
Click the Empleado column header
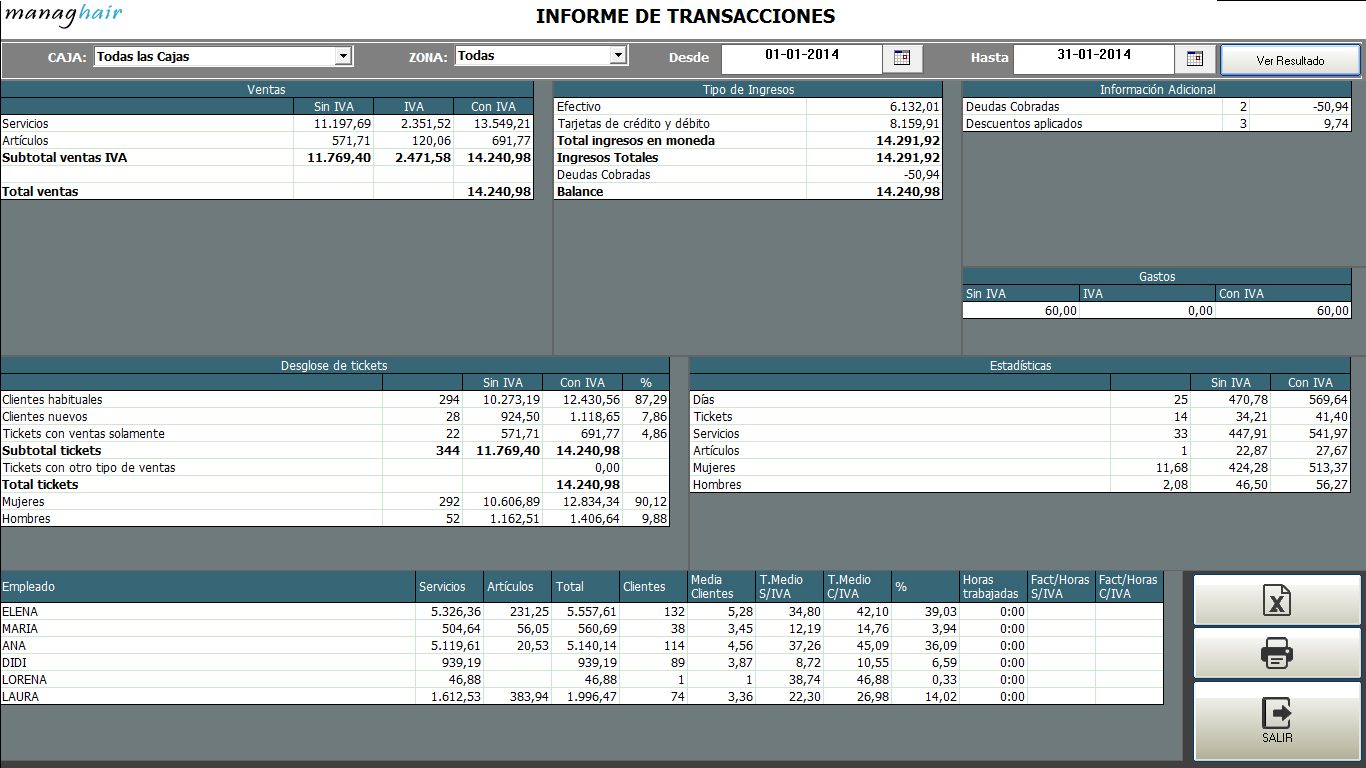pos(208,587)
